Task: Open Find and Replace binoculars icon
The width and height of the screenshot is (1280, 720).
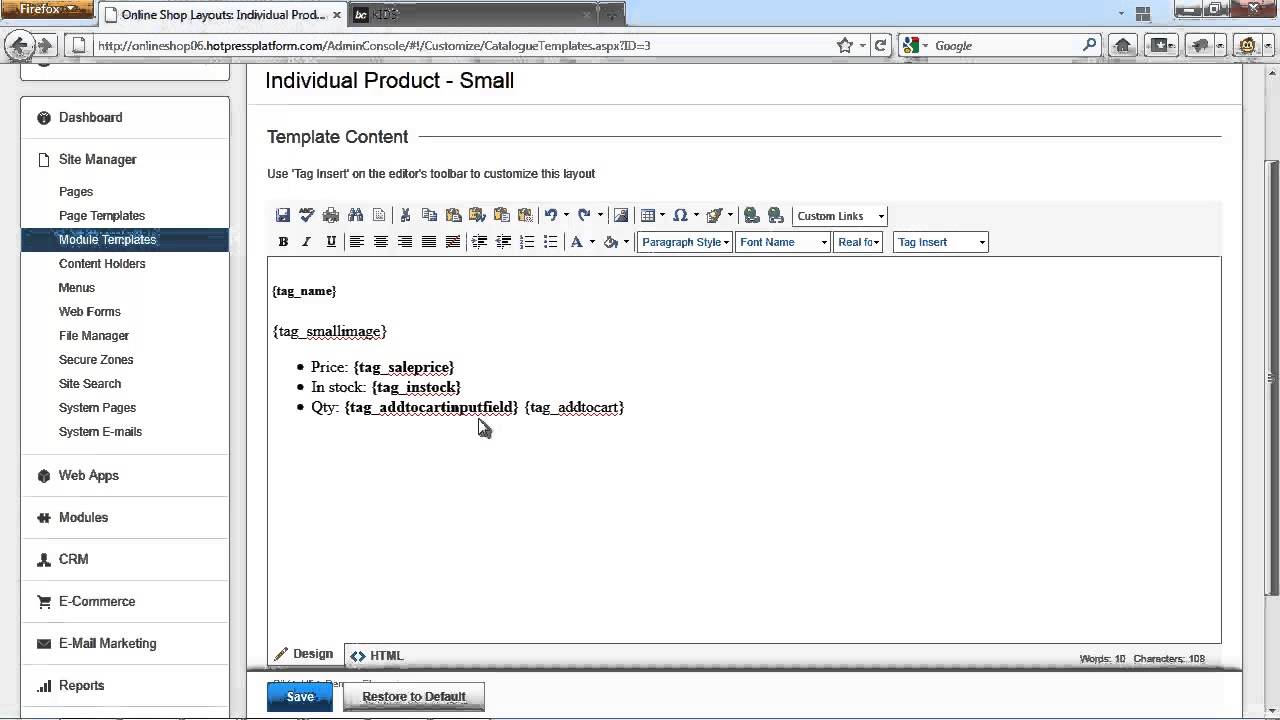Action: point(355,215)
